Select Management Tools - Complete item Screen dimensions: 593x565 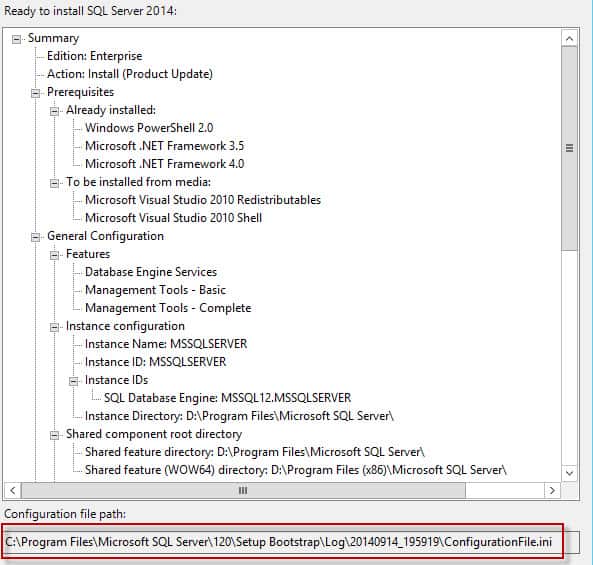(x=168, y=308)
